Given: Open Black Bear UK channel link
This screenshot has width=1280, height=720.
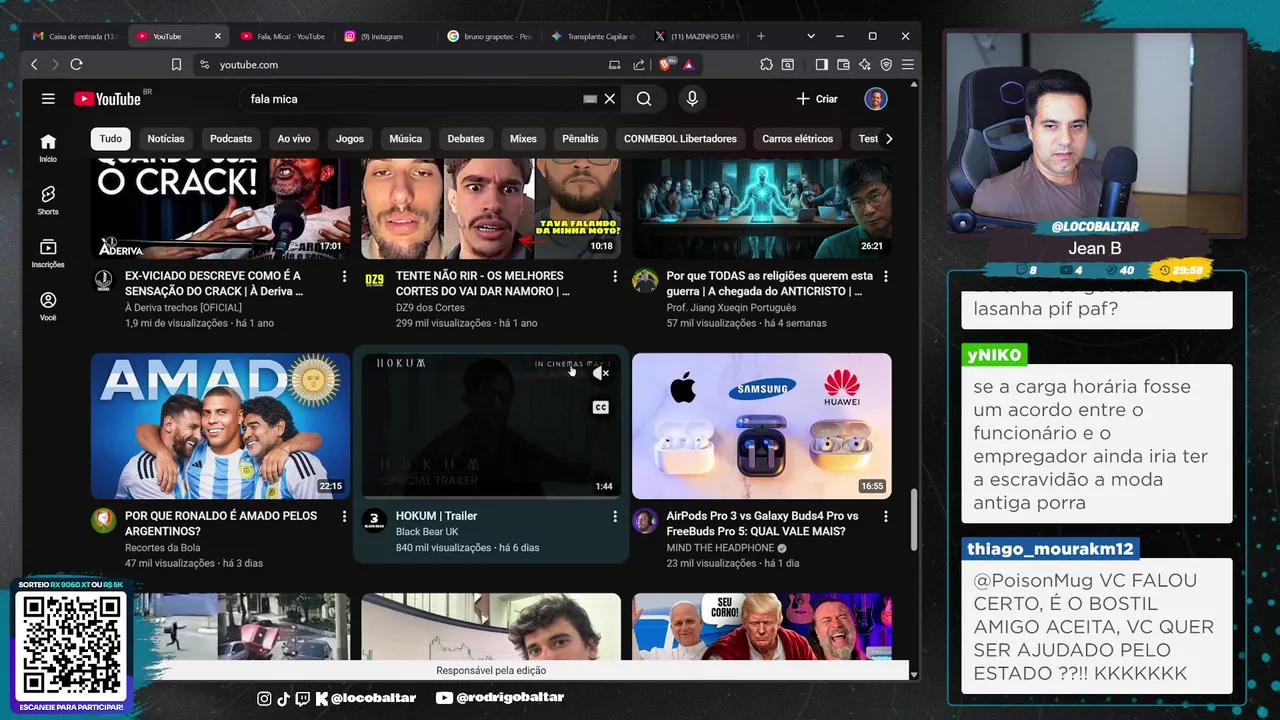Looking at the screenshot, I should pyautogui.click(x=427, y=532).
